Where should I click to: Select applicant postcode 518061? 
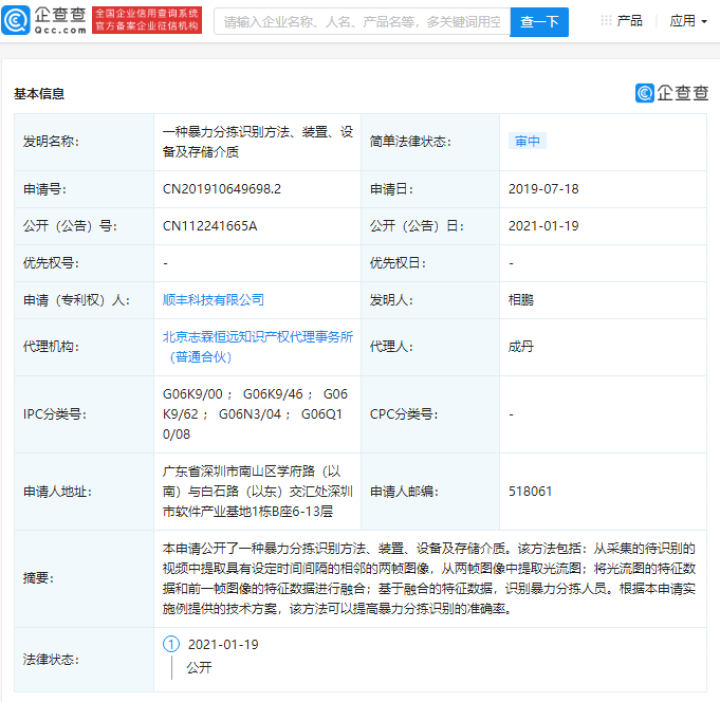click(x=530, y=491)
